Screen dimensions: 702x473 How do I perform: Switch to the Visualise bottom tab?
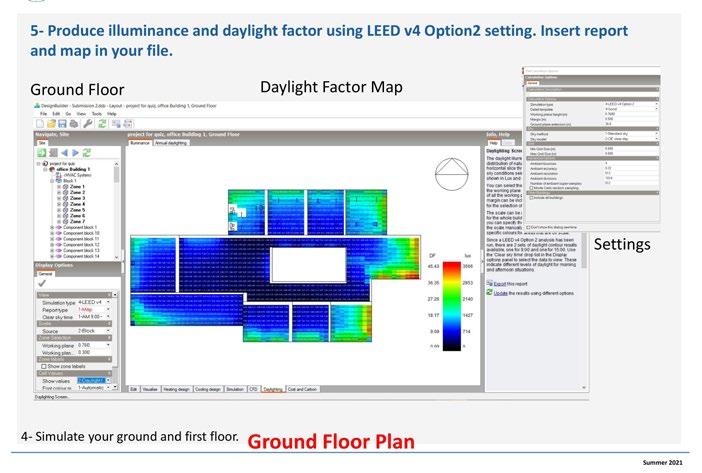(150, 389)
